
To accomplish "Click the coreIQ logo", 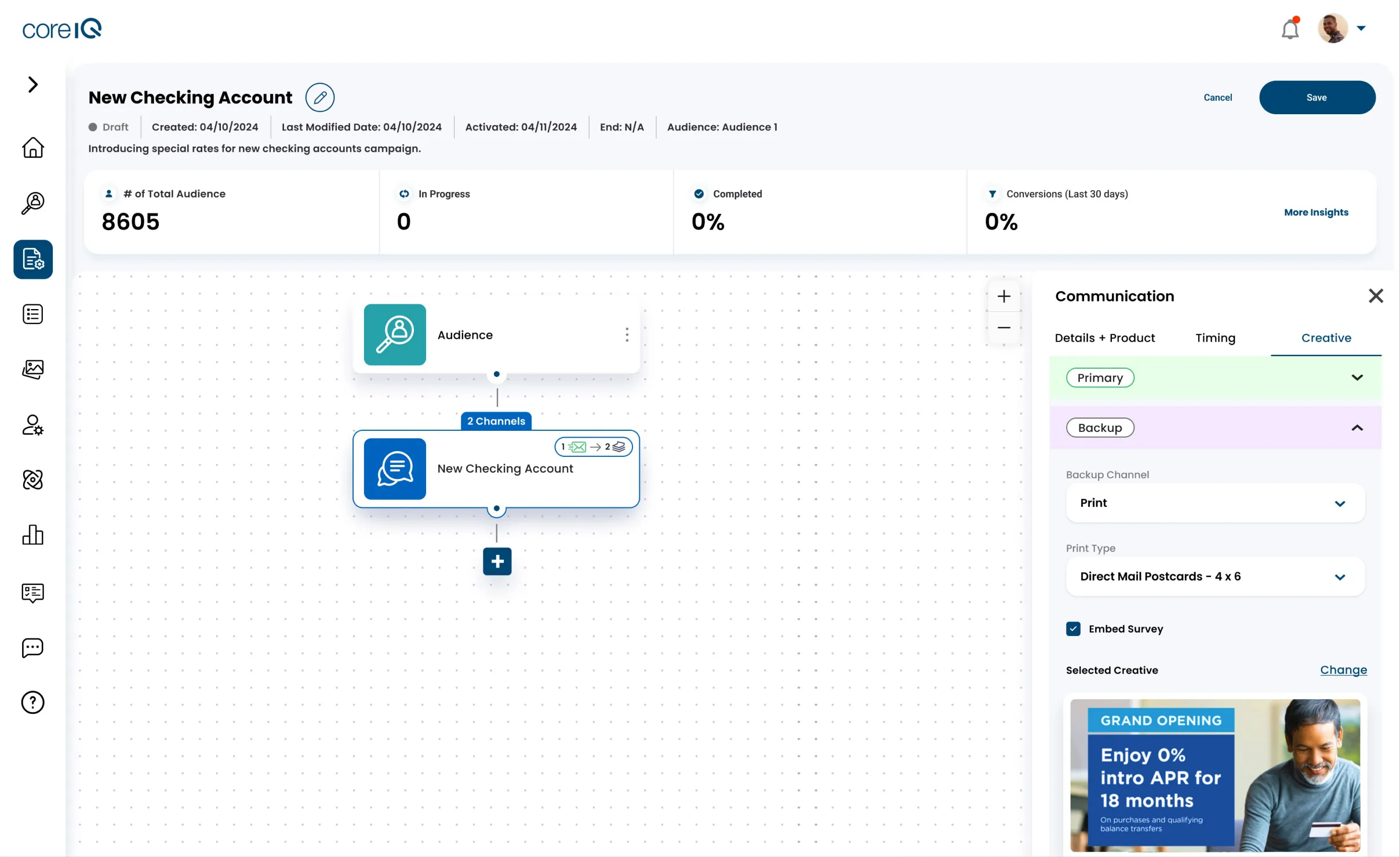I will click(x=62, y=28).
